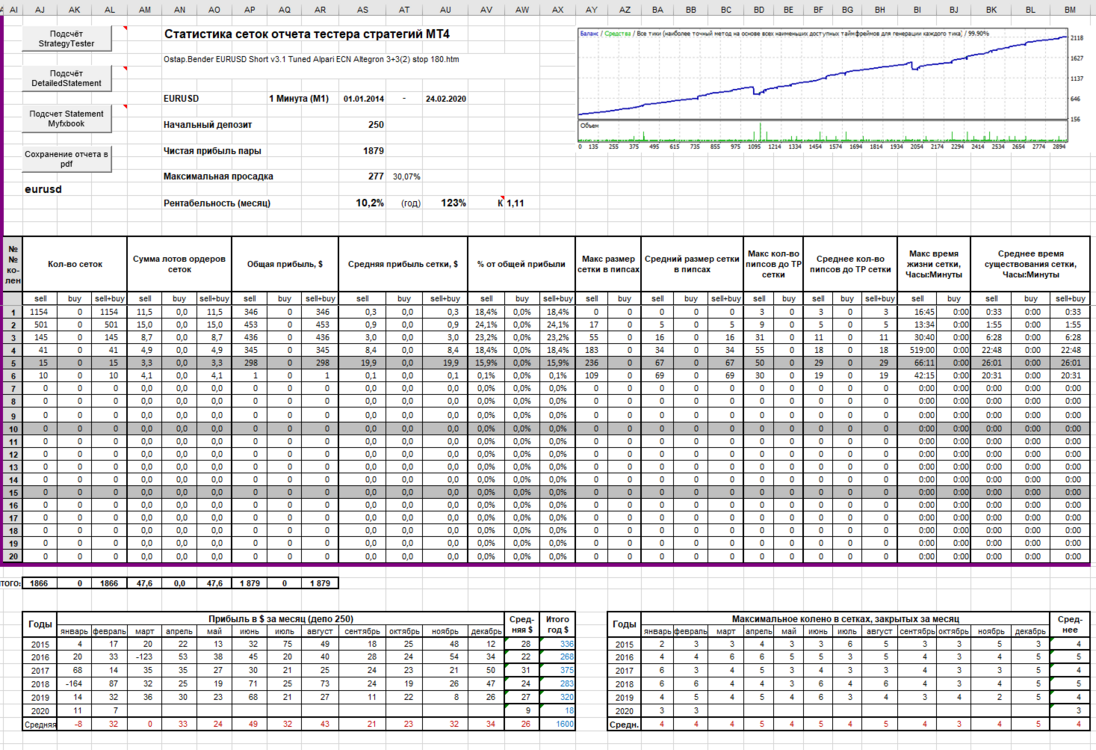The image size is (1096, 750).
Task: Click the Подсчёт DetailedStatement button
Action: [x=66, y=78]
